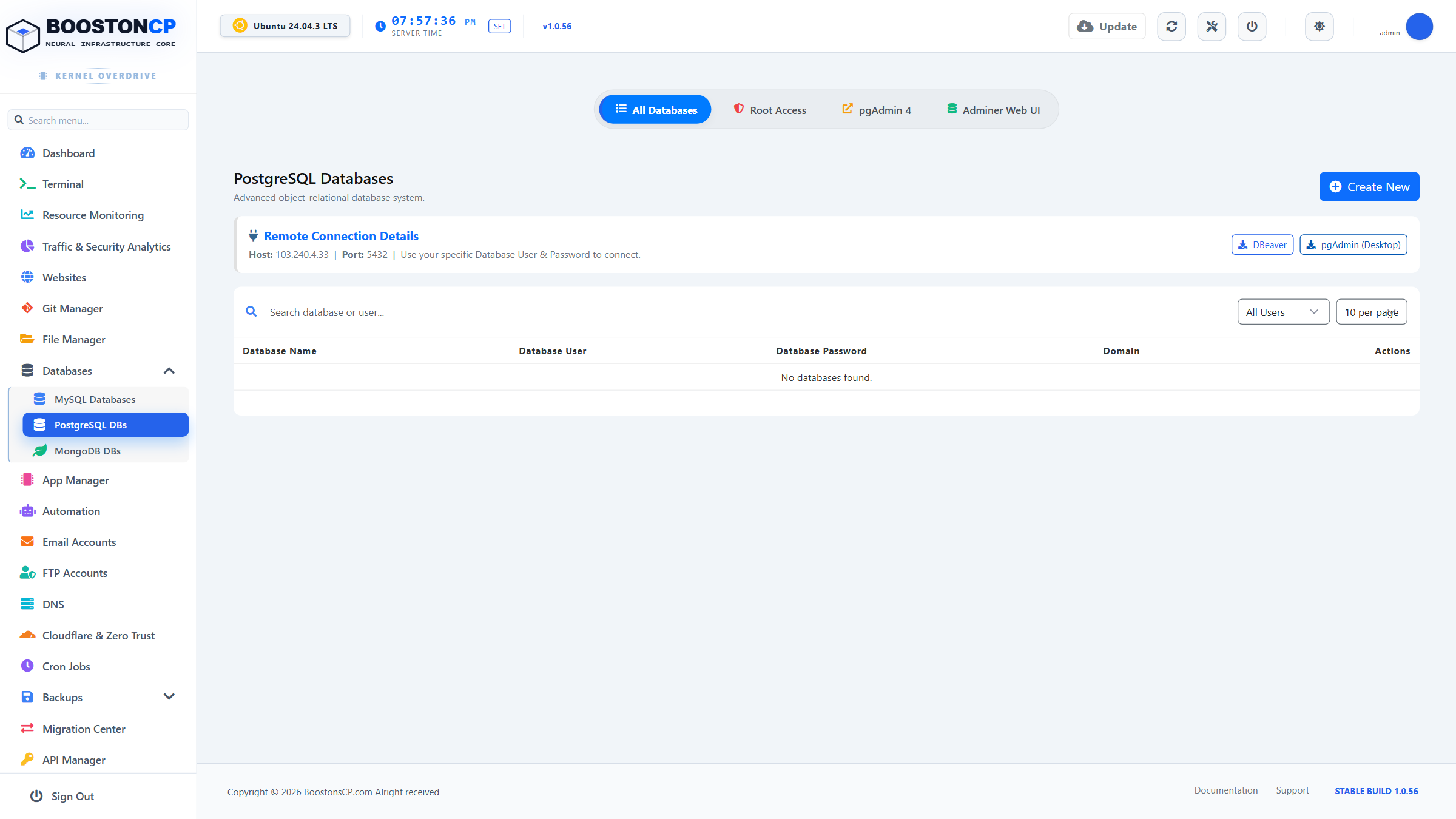
Task: Click the API Manager key icon
Action: point(27,760)
